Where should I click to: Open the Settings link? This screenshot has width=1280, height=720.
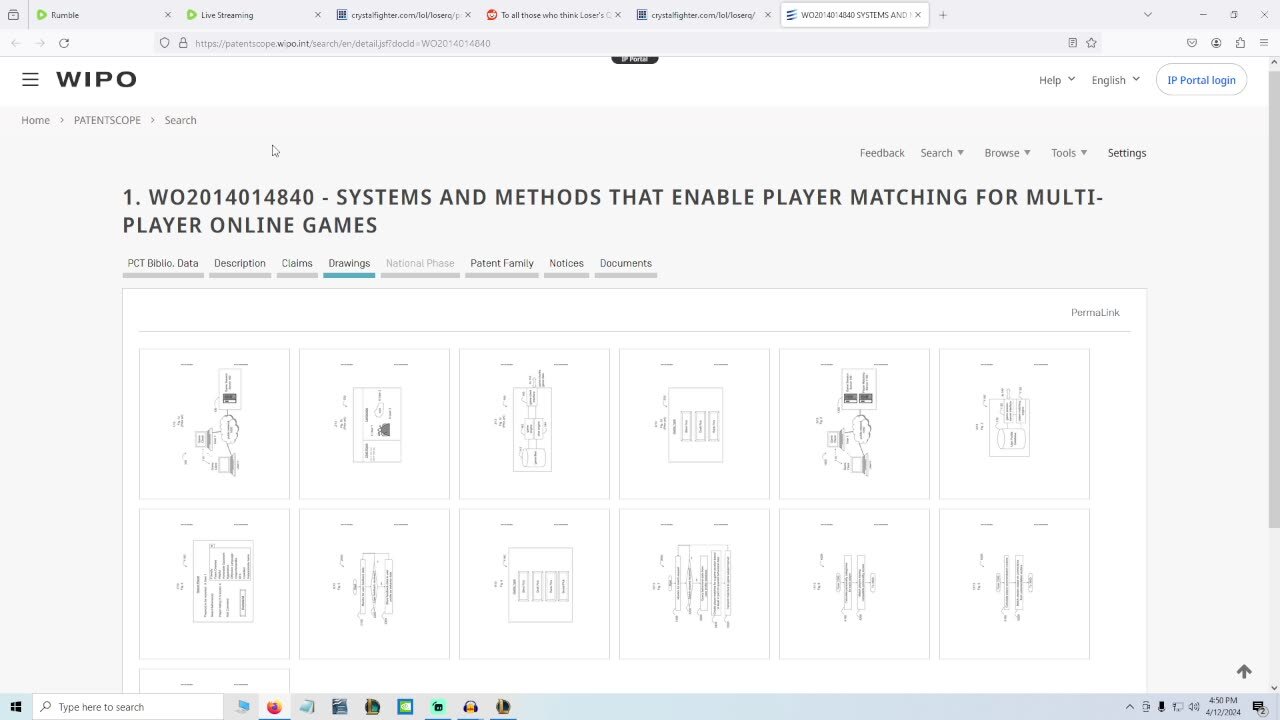[1127, 153]
